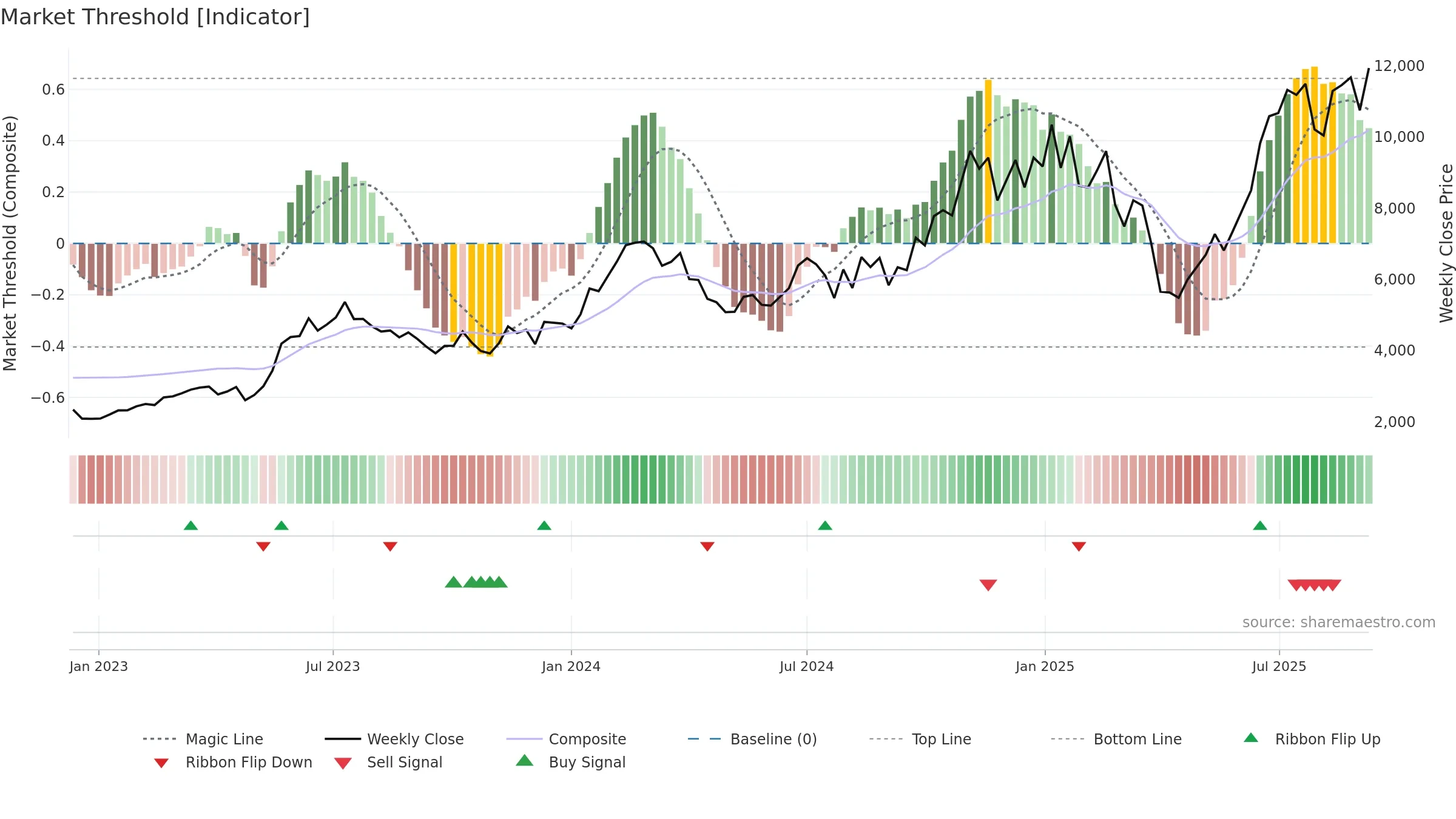1456x819 pixels.
Task: Toggle the Composite legend entry
Action: [566, 739]
